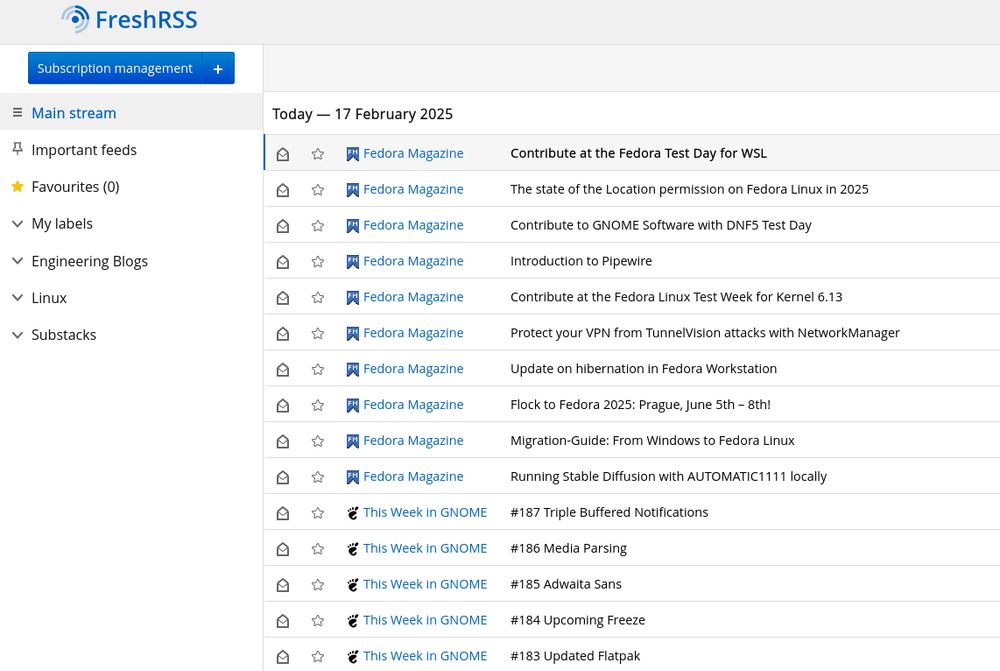The height and width of the screenshot is (671, 1000).
Task: Toggle read status of 'The state of the Location permission' article
Action: pyautogui.click(x=283, y=189)
